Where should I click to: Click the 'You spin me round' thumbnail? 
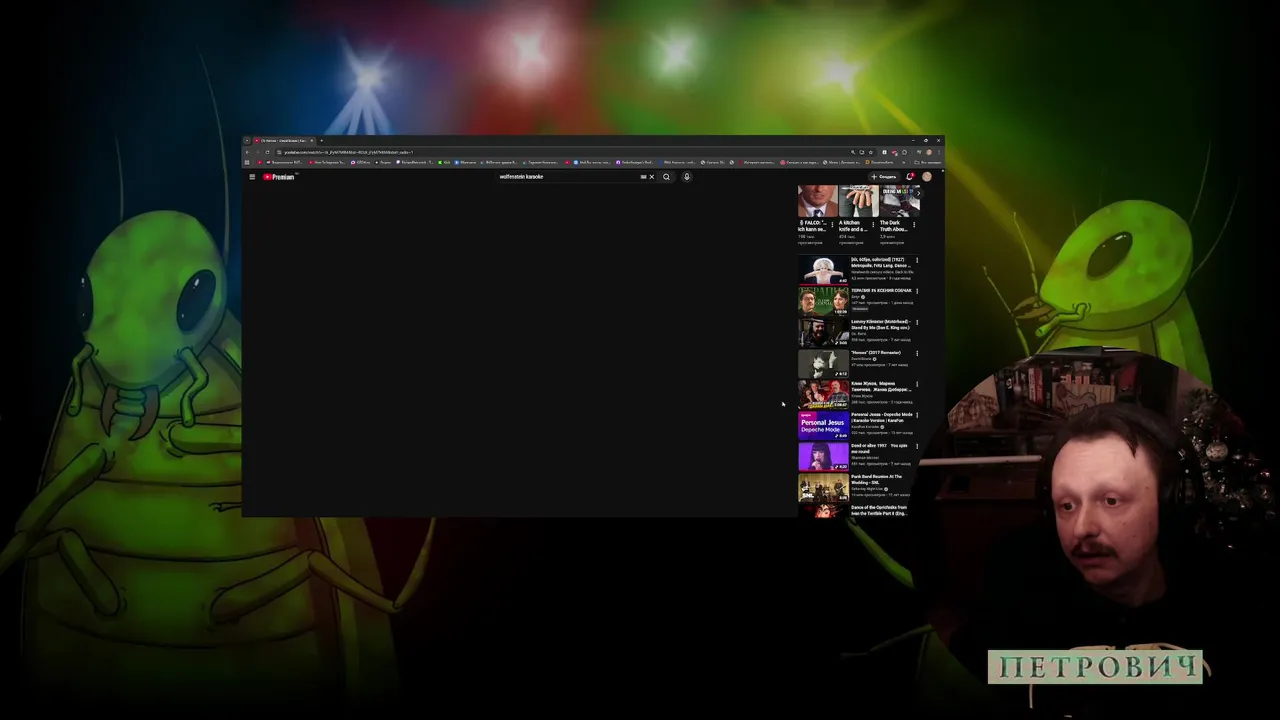tap(823, 456)
